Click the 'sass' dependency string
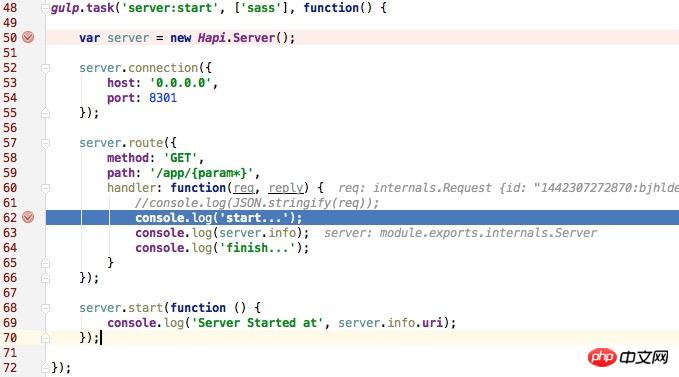This screenshot has height=377, width=679. (x=261, y=8)
